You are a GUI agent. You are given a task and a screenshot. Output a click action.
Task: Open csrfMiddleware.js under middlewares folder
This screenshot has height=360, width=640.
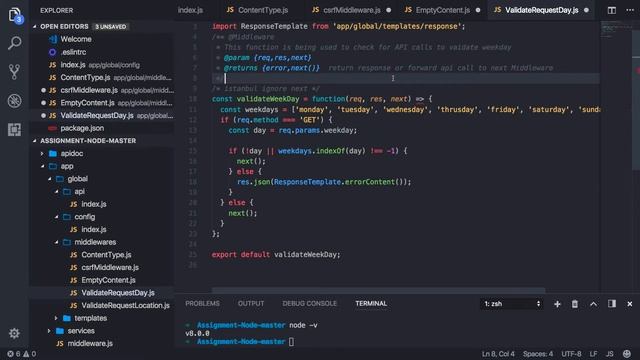110,267
